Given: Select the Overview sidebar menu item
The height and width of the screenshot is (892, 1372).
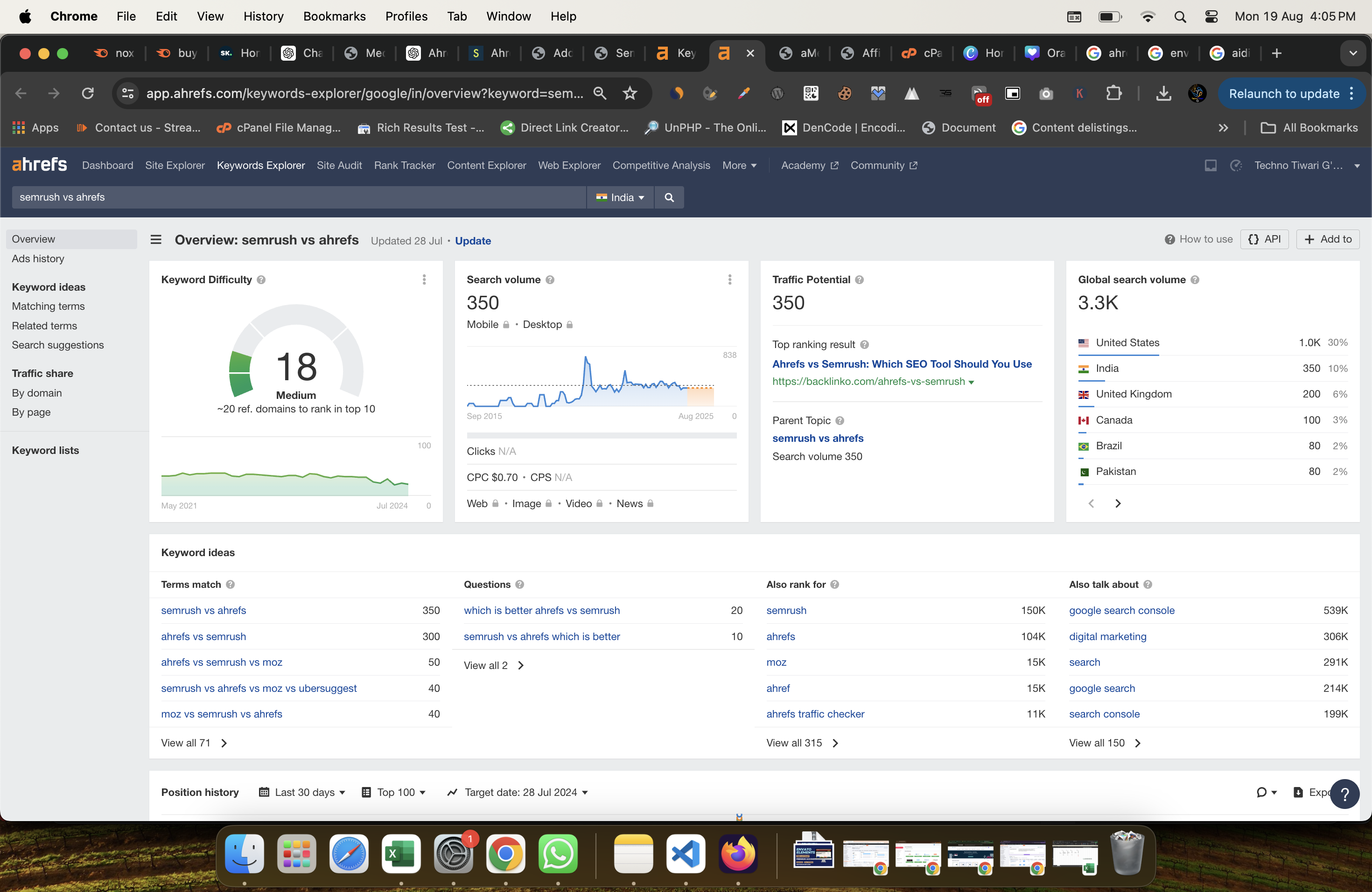Looking at the screenshot, I should click(33, 239).
